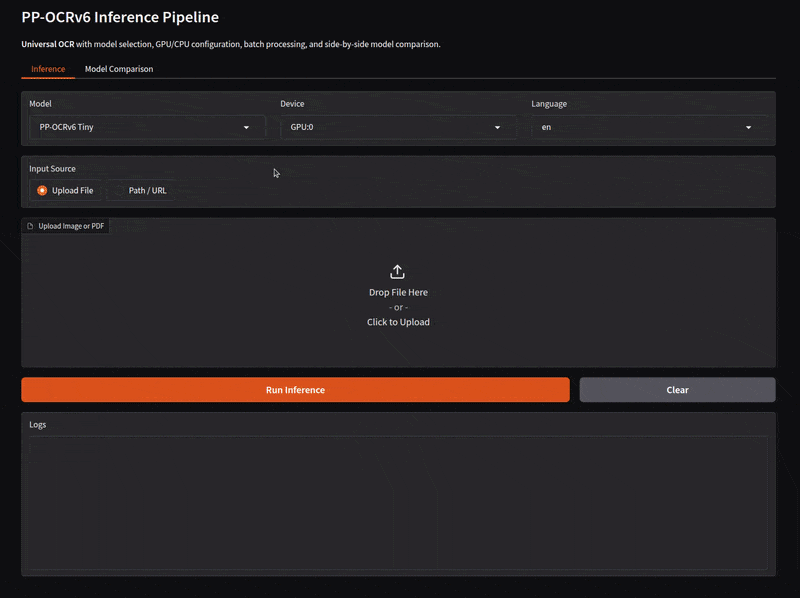The width and height of the screenshot is (800, 598).
Task: Click inside the Logs text area
Action: point(398,503)
